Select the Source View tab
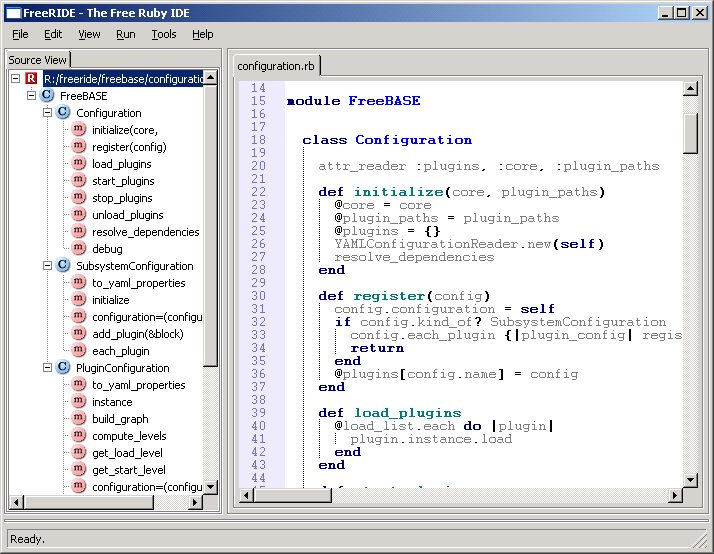 tap(38, 60)
